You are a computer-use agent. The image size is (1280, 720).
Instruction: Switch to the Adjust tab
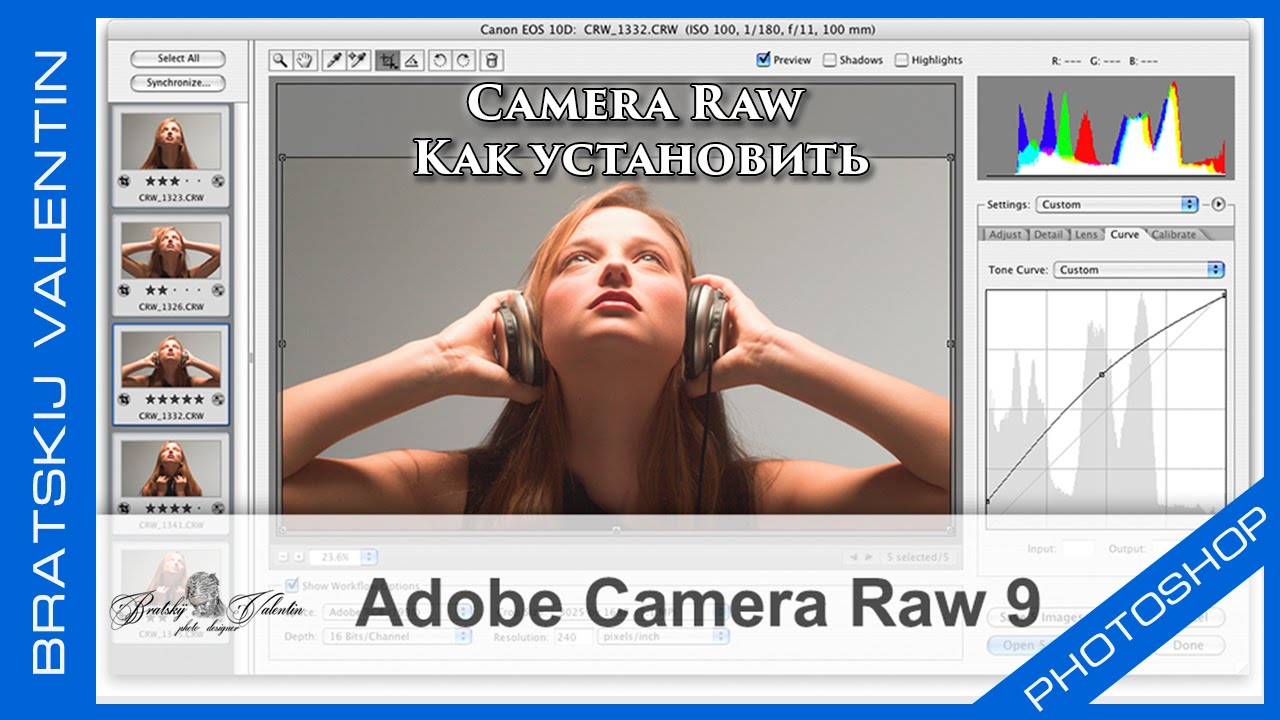(1005, 234)
